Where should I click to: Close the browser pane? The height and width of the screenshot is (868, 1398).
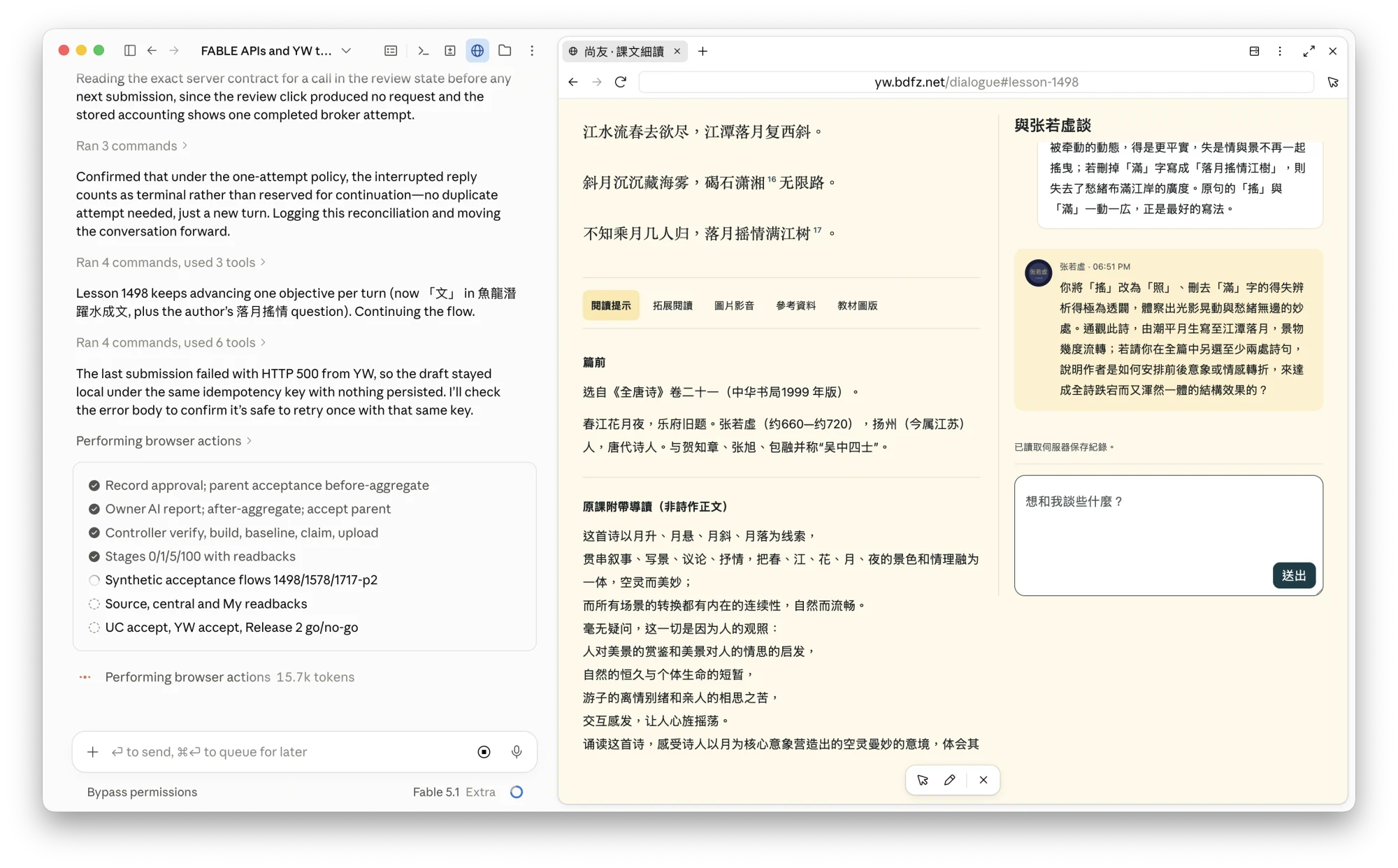pyautogui.click(x=1333, y=51)
